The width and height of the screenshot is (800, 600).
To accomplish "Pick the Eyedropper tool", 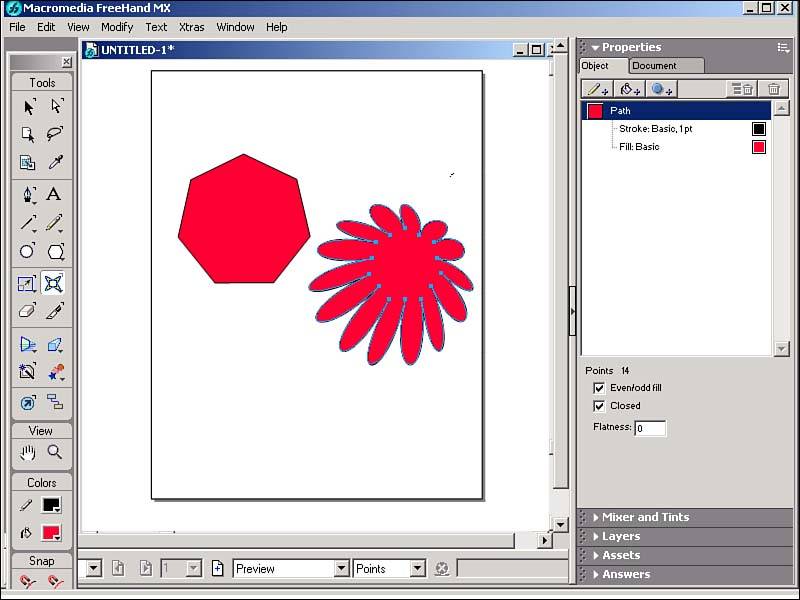I will point(55,162).
